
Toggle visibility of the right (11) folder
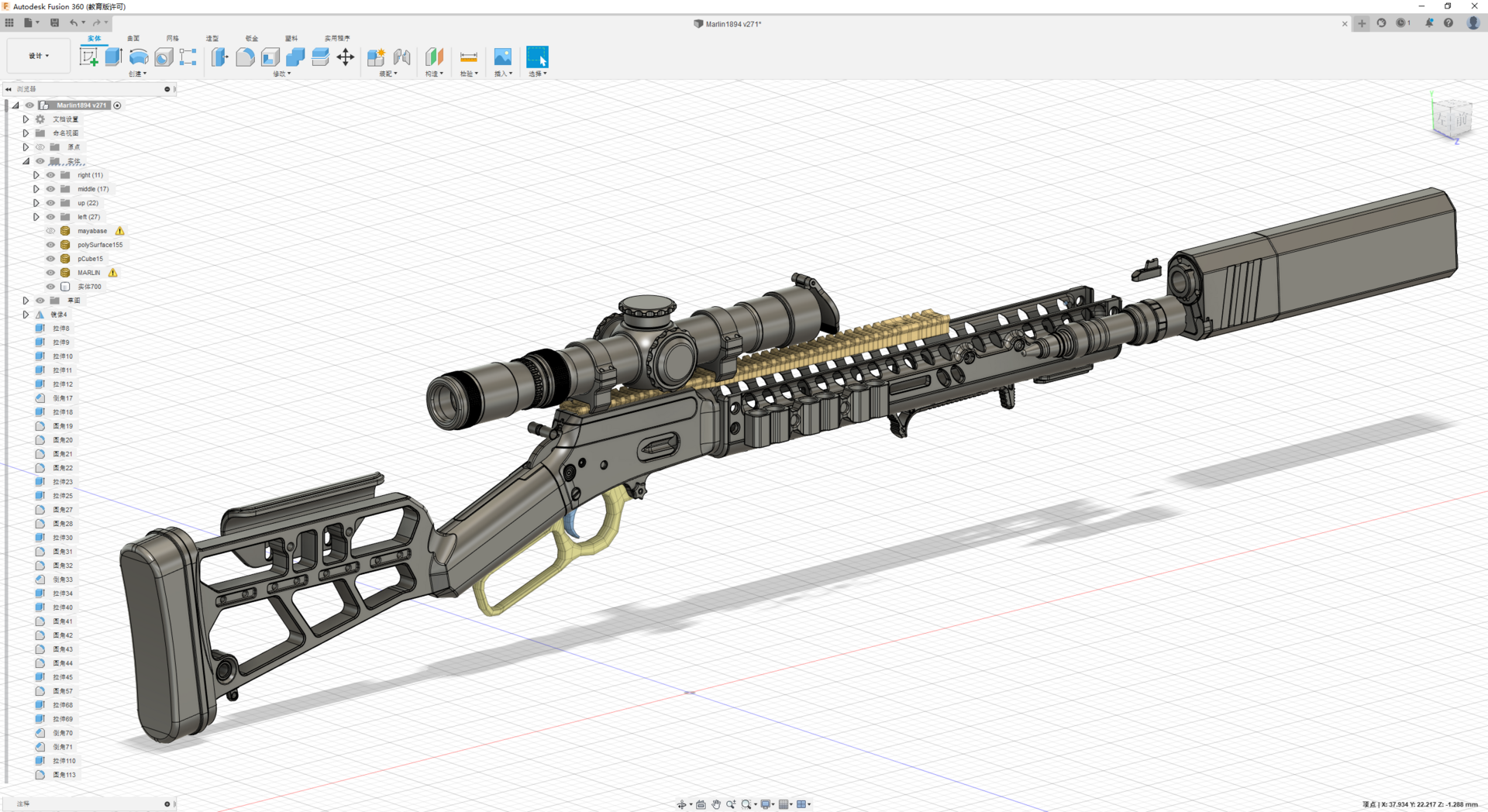pyautogui.click(x=51, y=175)
